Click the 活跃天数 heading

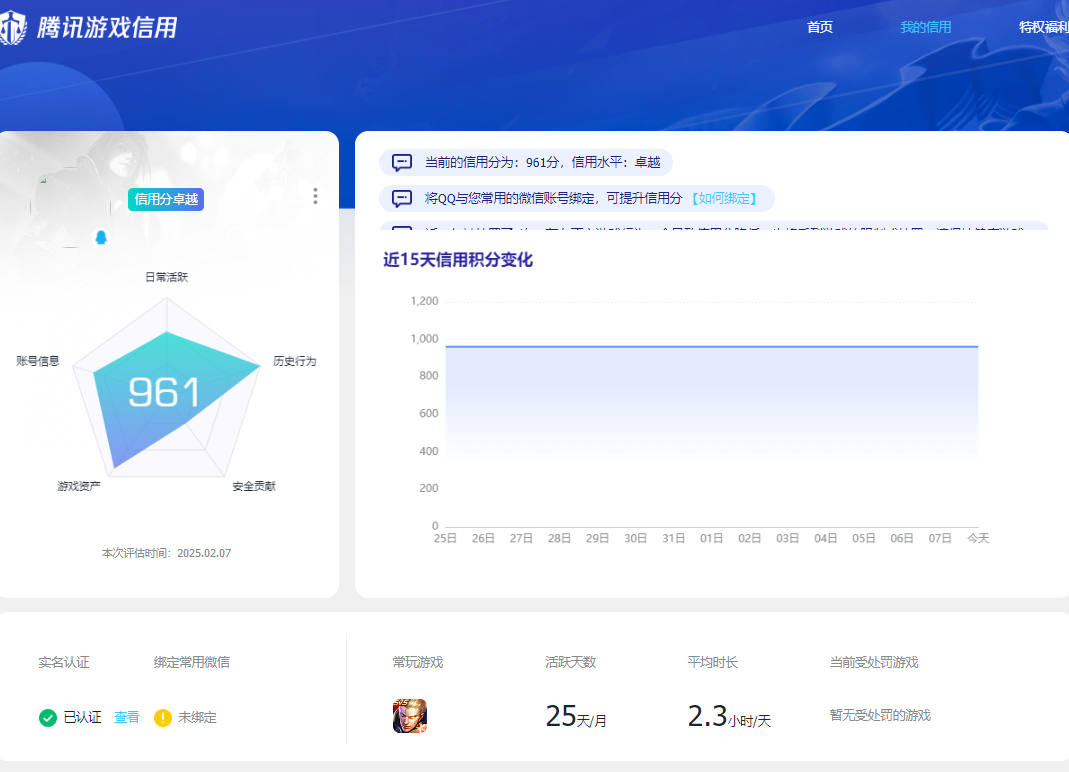[571, 662]
